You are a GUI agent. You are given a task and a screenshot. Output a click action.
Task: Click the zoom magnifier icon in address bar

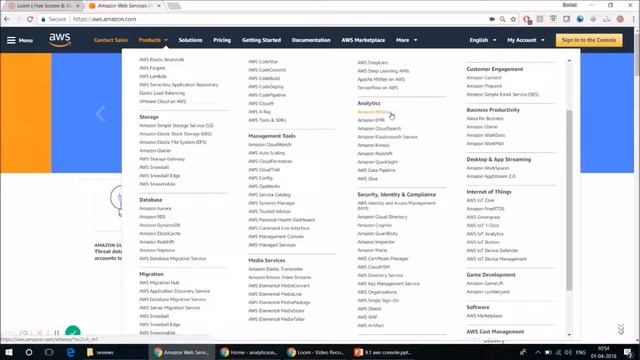point(502,19)
